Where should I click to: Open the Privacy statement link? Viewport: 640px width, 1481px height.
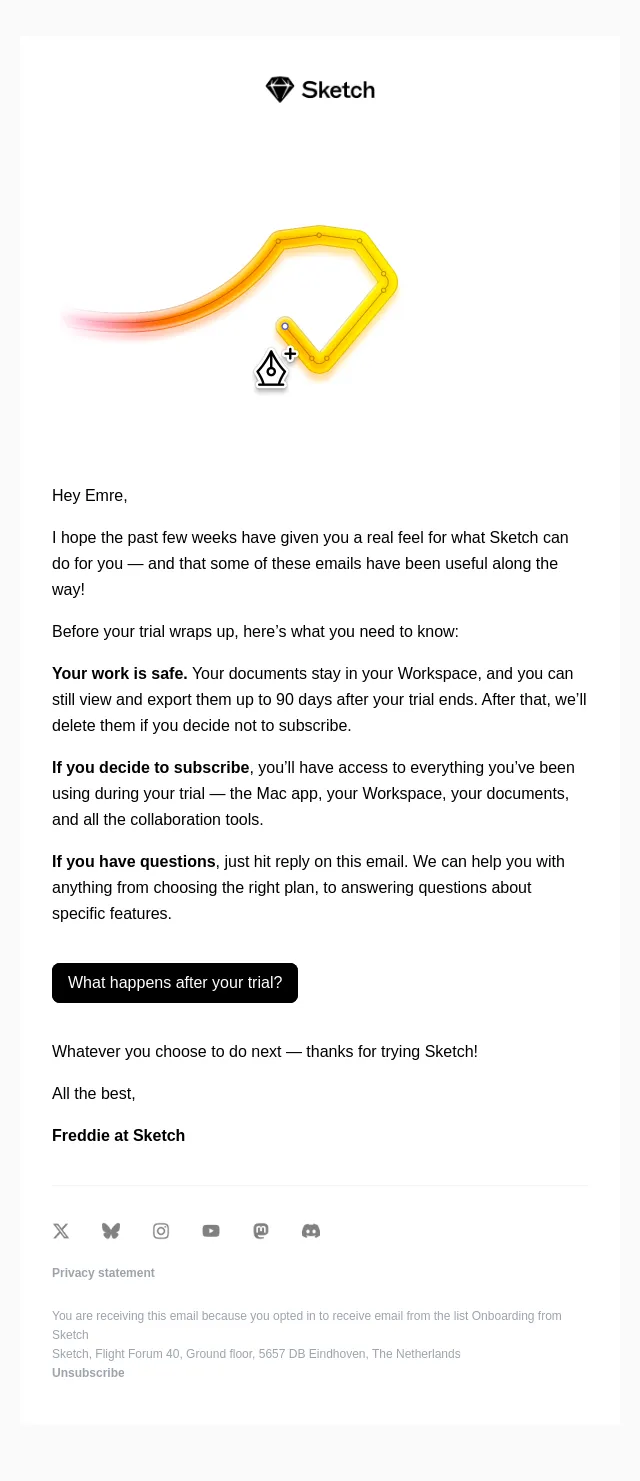(103, 1273)
